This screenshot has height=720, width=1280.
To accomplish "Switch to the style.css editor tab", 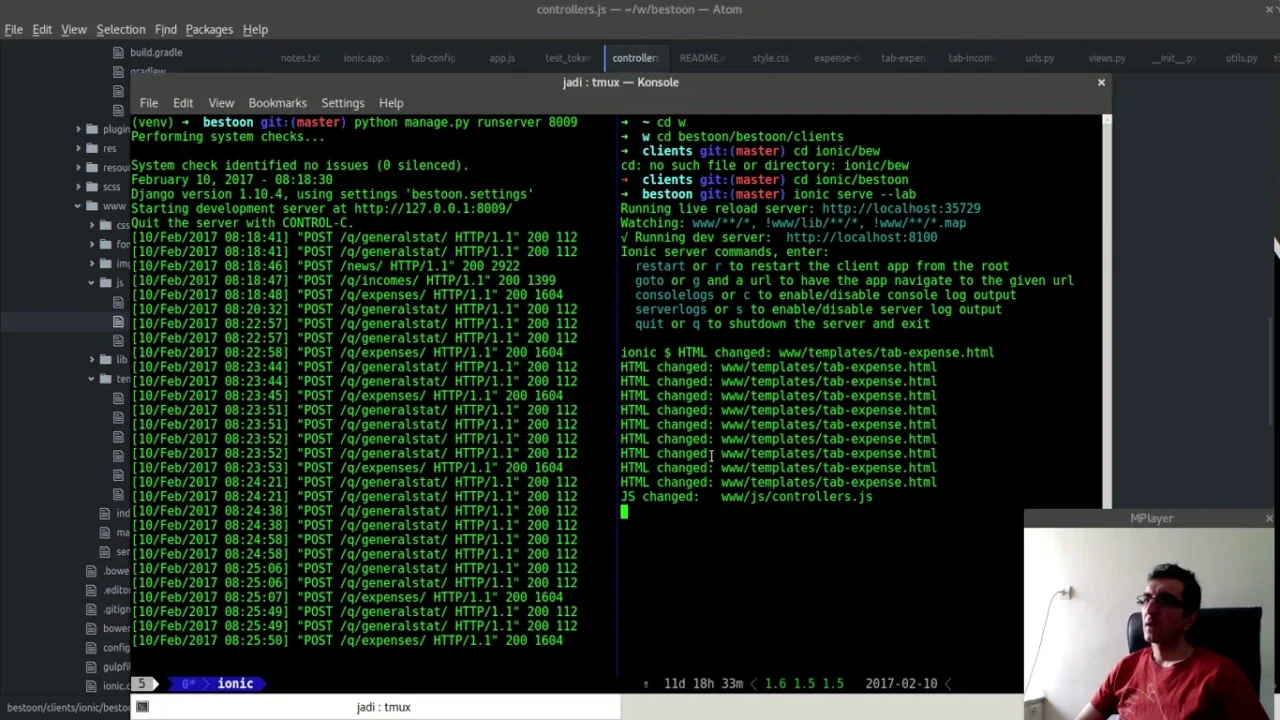I will coord(770,58).
